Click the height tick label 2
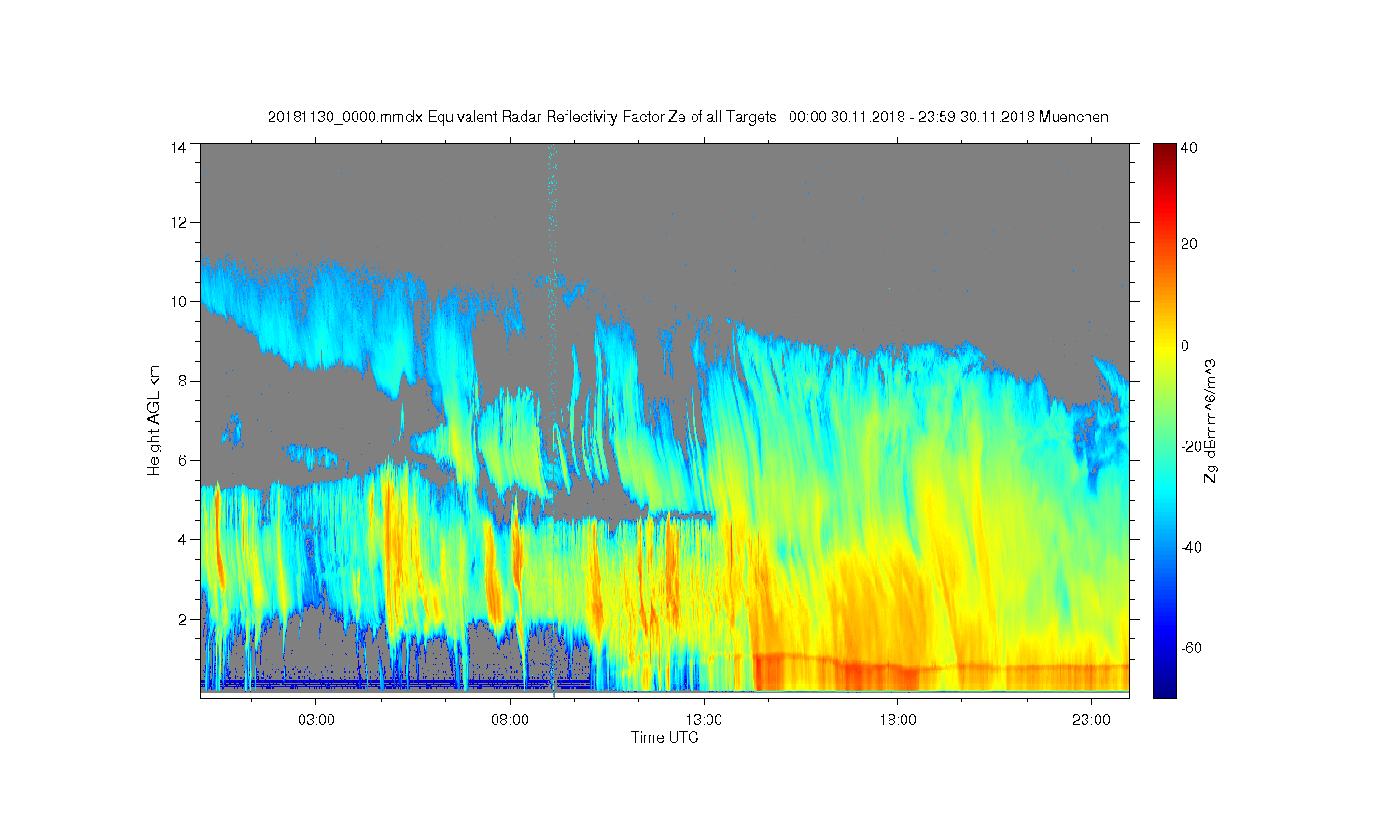This screenshot has height=840, width=1400. 182,619
